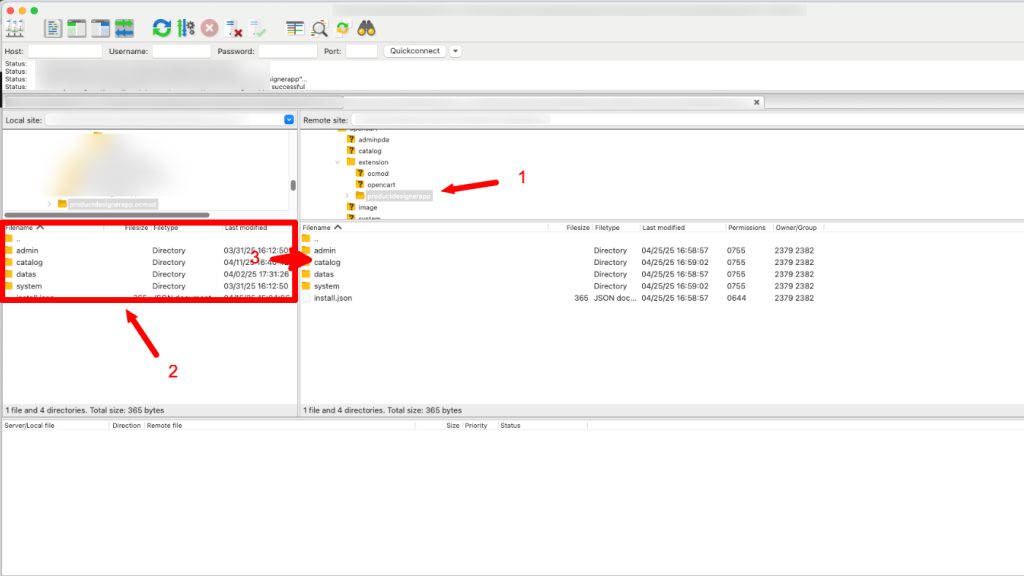The image size is (1024, 576).
Task: Open the Quickconnect history dropdown arrow
Action: [455, 51]
